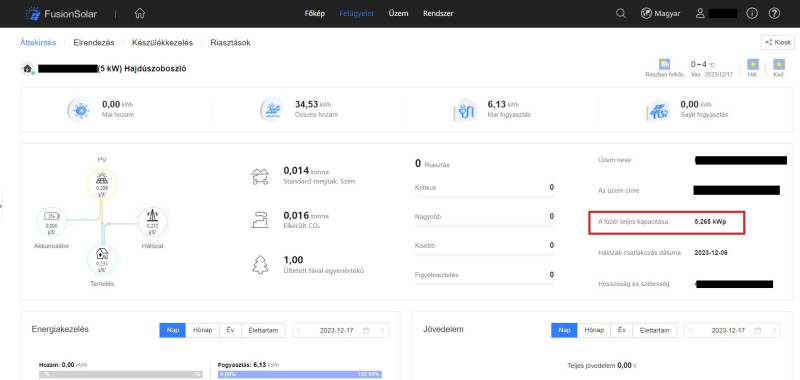Screen dimensions: 800x380
Task: Expand the left side panel arrow
Action: coord(2,206)
